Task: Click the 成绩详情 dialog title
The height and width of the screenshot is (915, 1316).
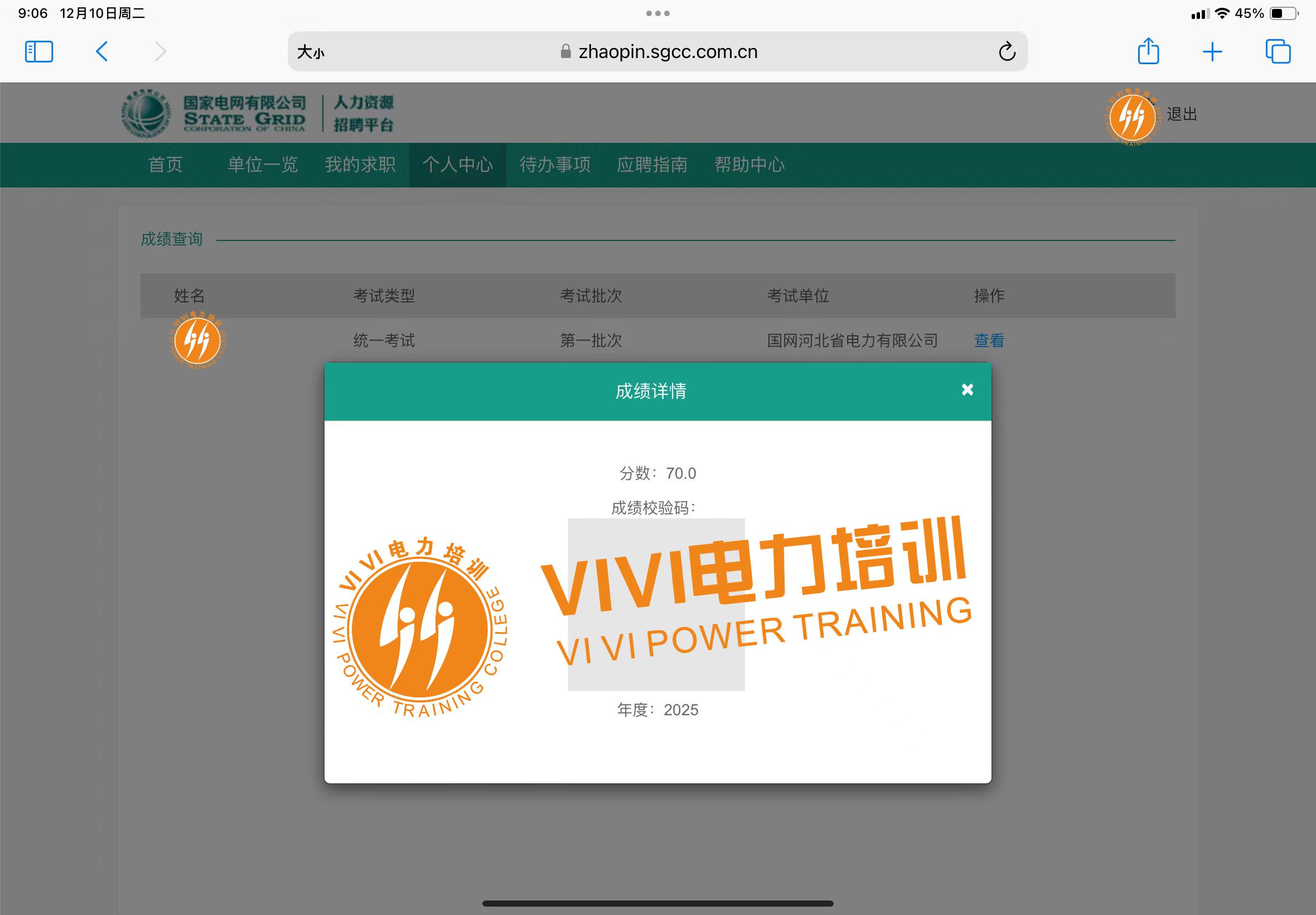Action: (651, 391)
